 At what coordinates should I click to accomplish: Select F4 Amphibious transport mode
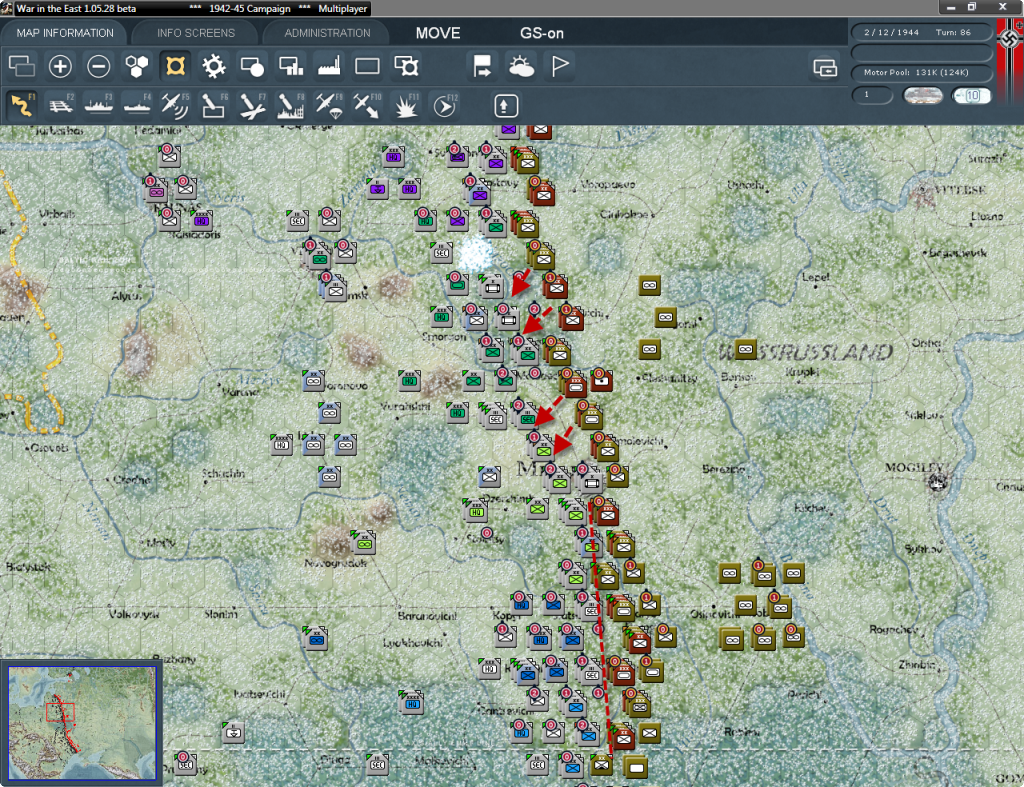[136, 106]
